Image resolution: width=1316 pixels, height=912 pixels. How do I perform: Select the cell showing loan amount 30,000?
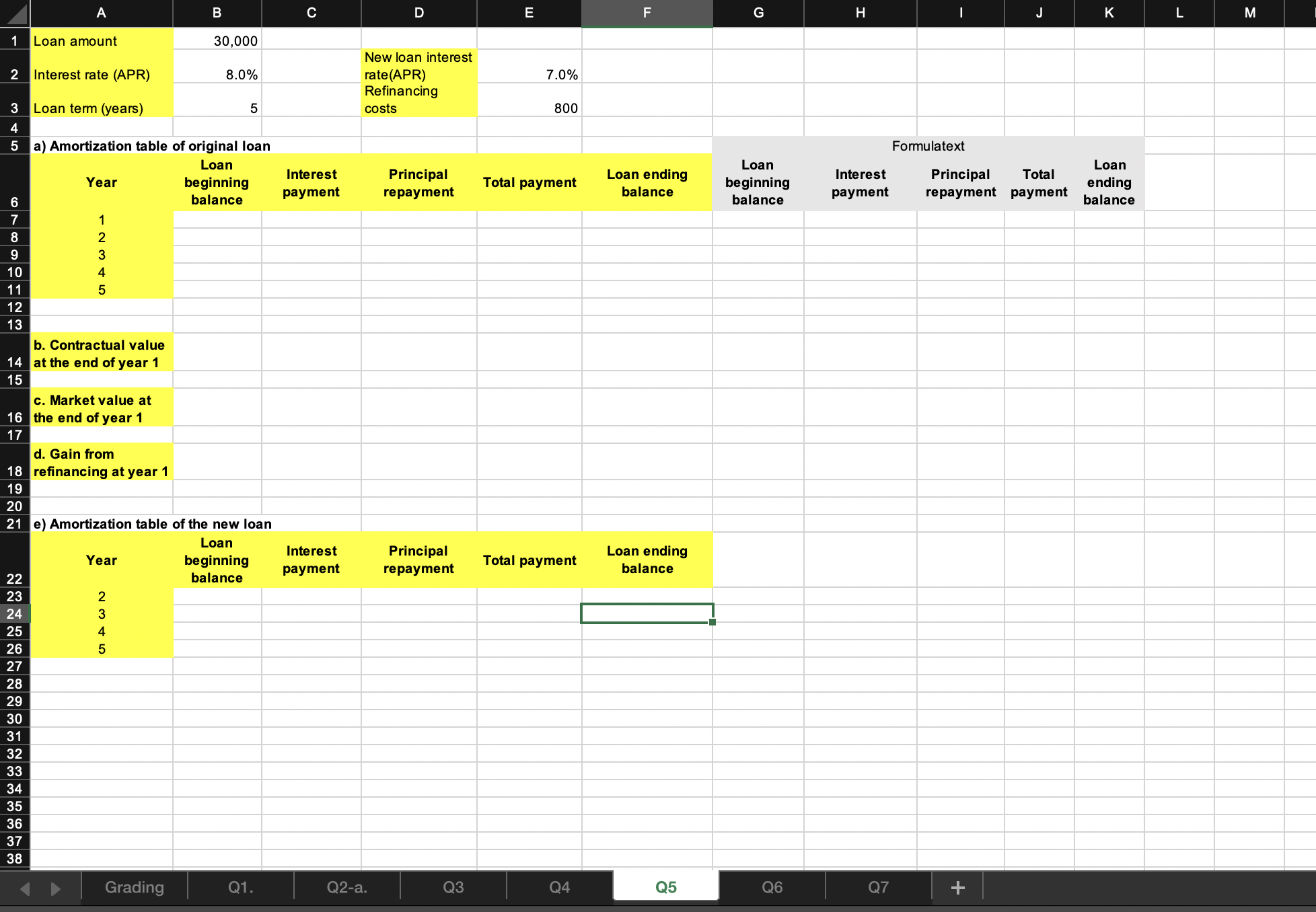coord(217,41)
